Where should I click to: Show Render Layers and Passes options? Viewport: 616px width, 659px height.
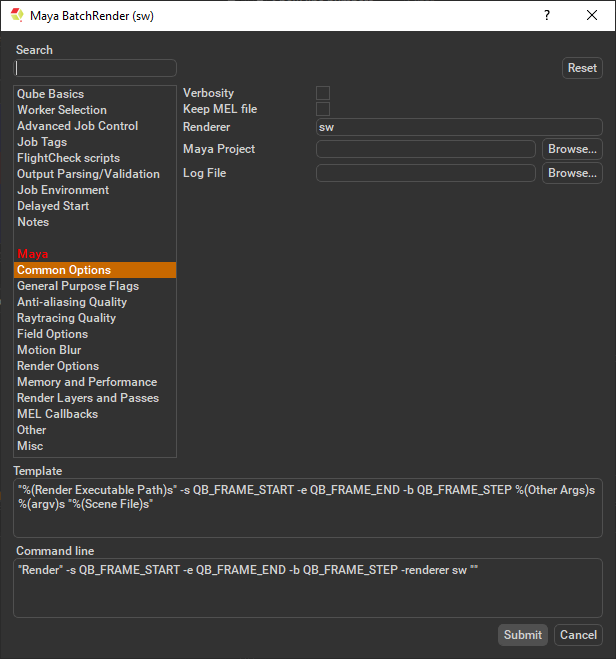click(88, 398)
